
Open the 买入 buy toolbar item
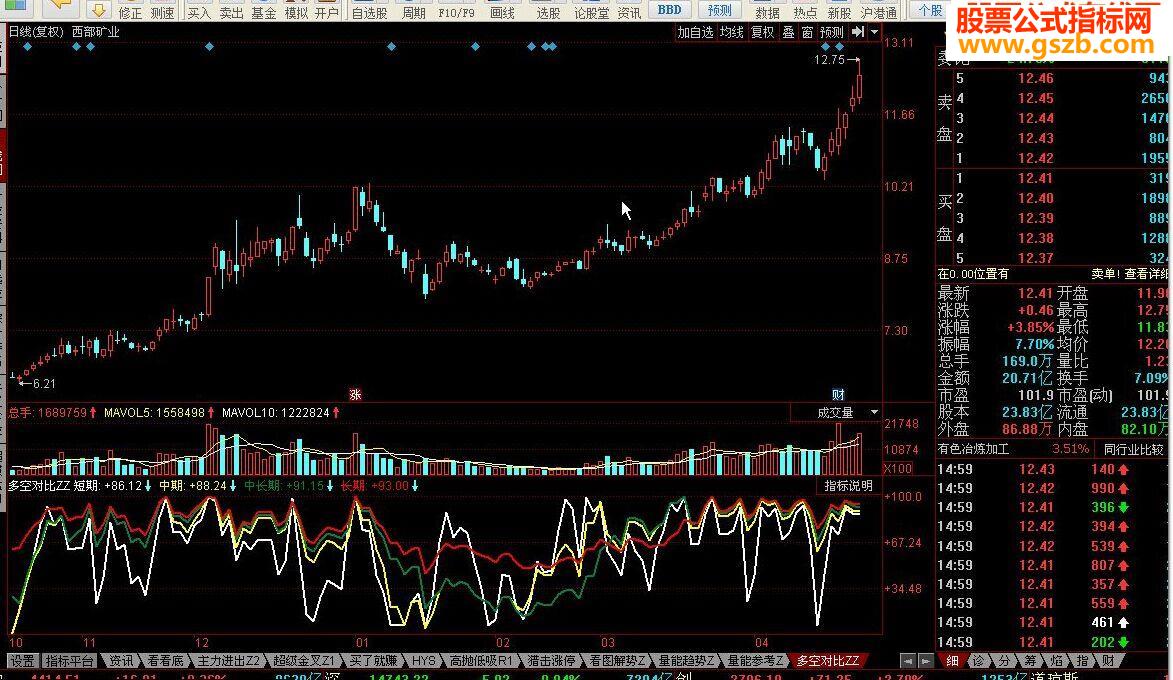[199, 12]
